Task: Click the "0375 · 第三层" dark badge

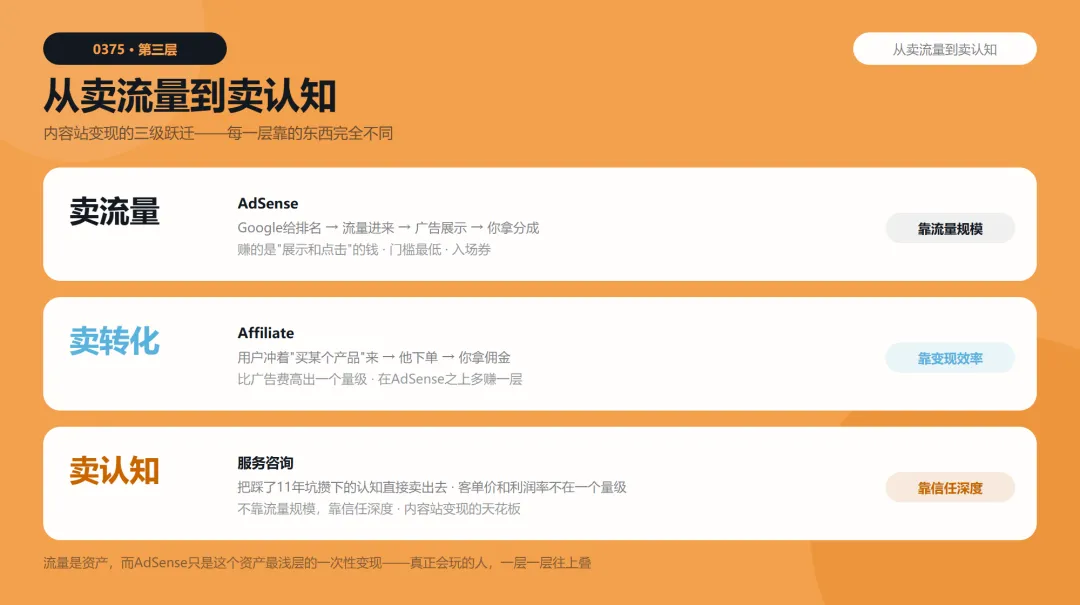Action: click(135, 49)
